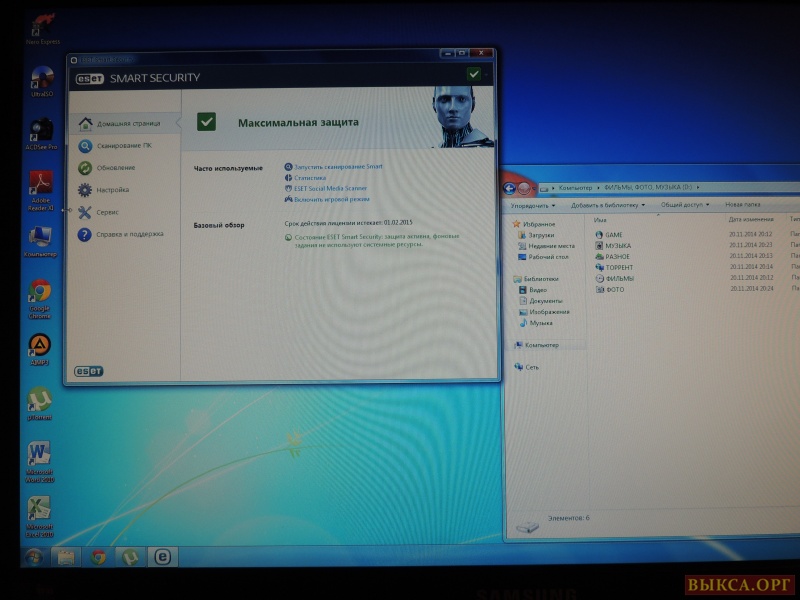
Task: Open the Adobe Reader XI desktop icon
Action: pos(42,184)
